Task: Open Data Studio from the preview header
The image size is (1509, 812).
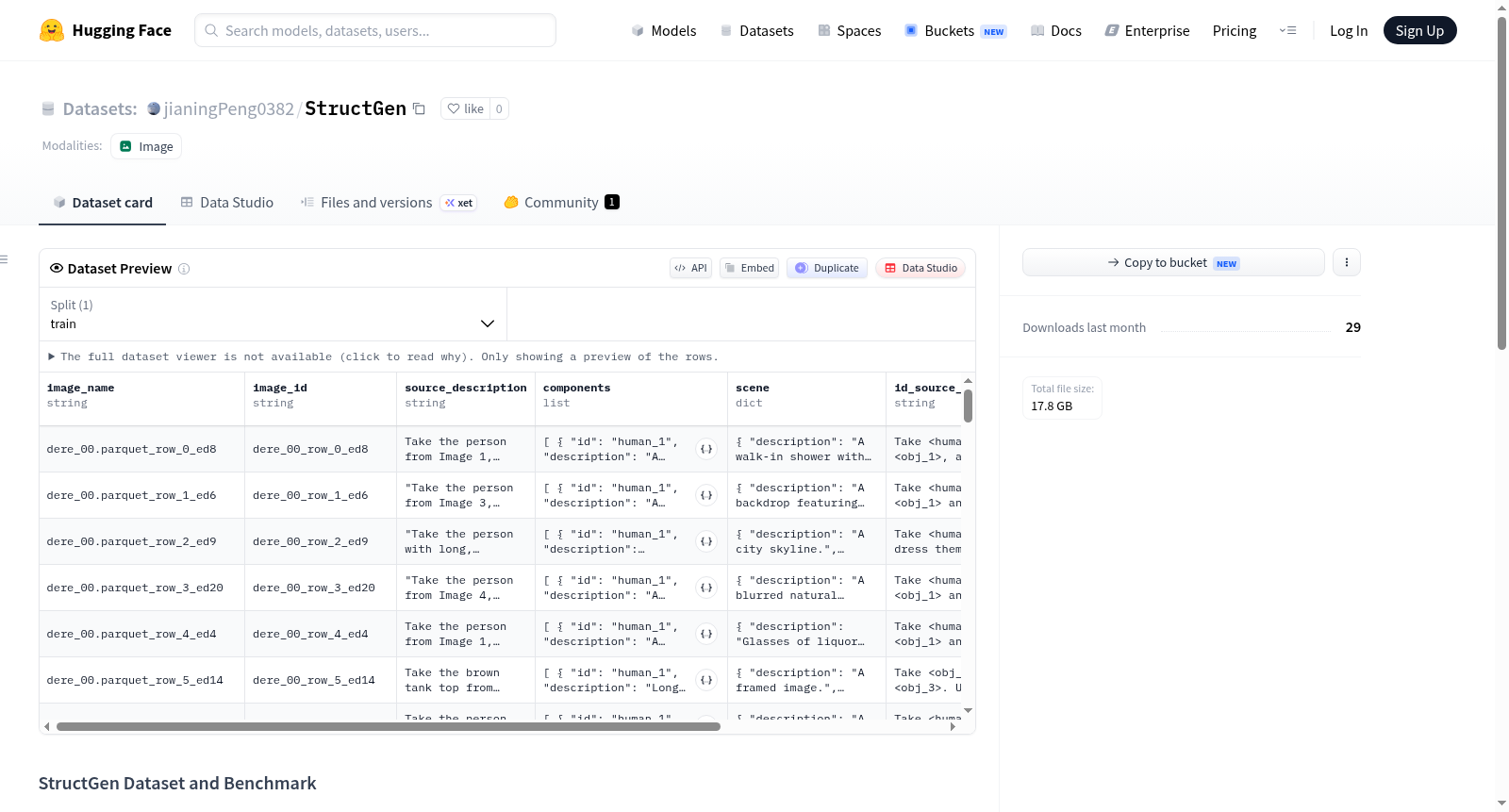Action: [x=920, y=268]
